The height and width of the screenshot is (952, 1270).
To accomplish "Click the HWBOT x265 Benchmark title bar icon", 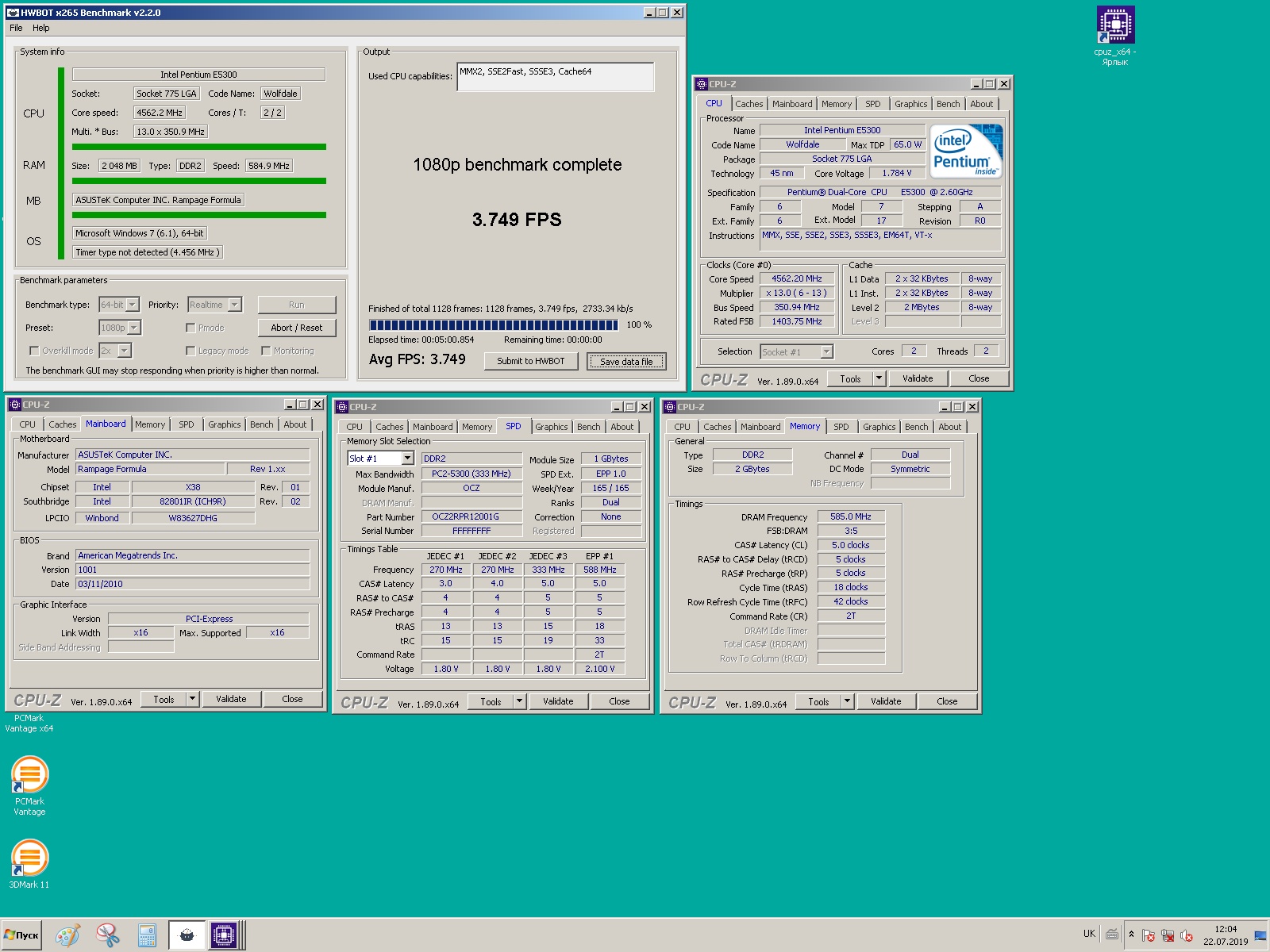I will tap(13, 13).
